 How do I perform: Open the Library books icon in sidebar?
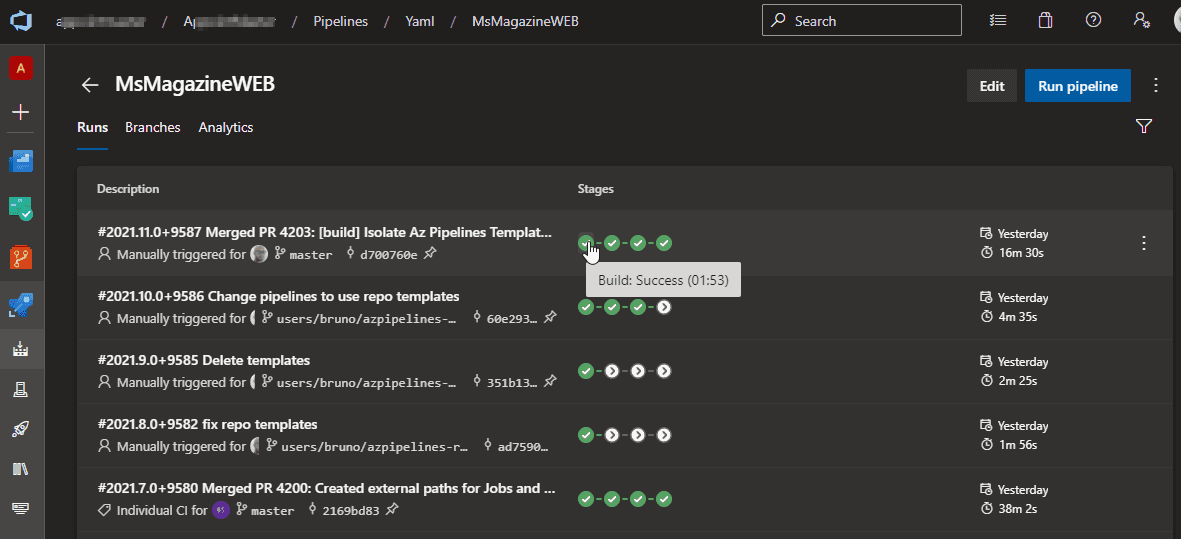tap(21, 469)
